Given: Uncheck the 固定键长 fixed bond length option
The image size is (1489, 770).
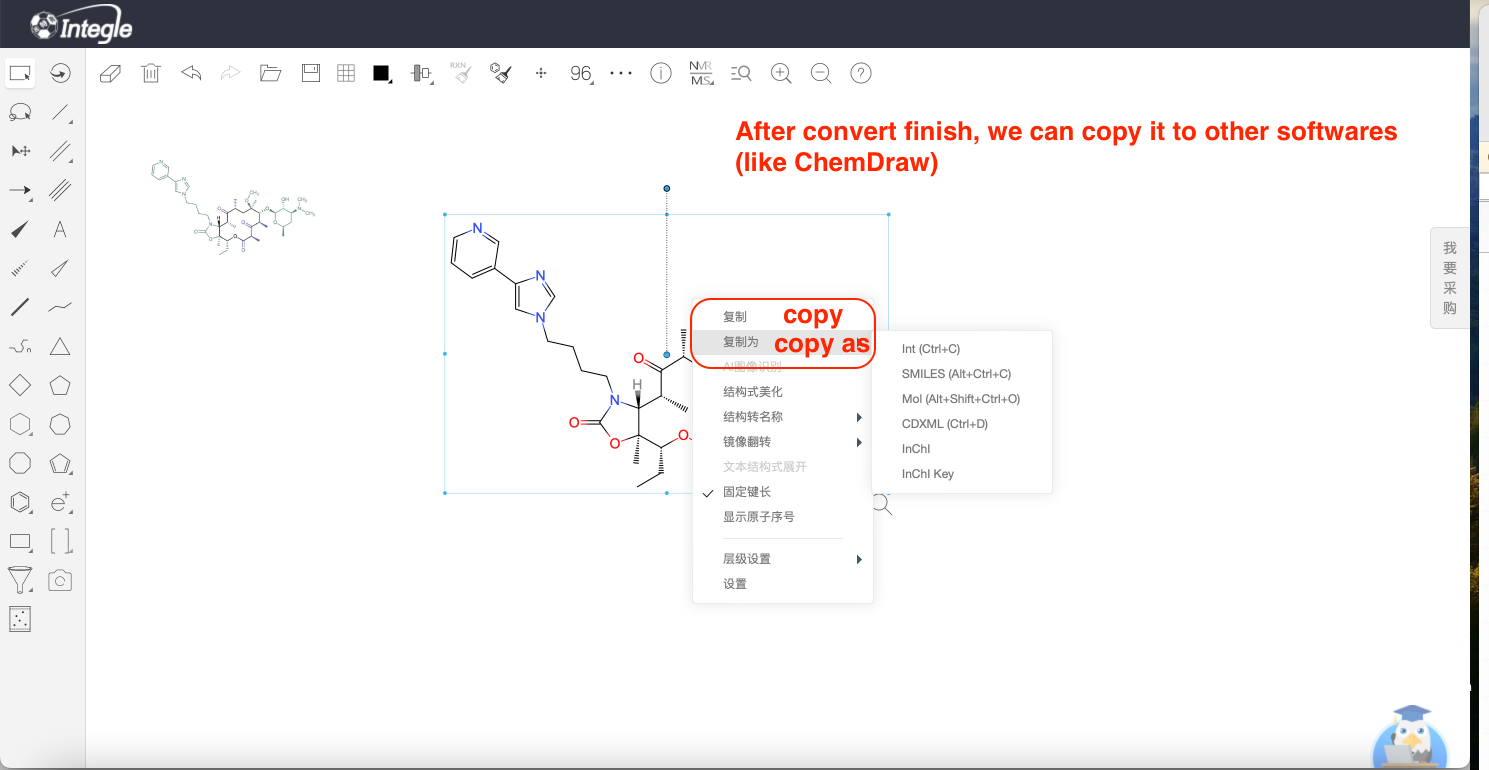Looking at the screenshot, I should pos(748,491).
